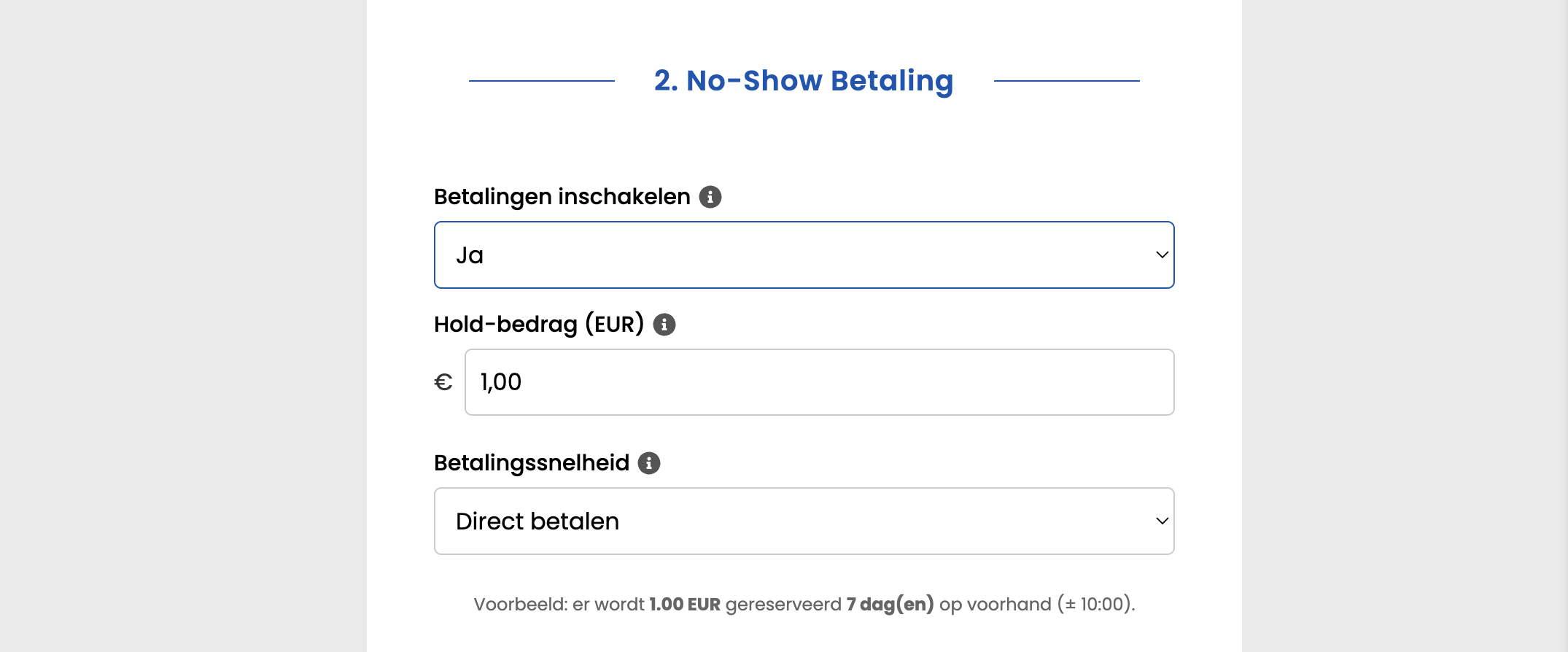Click the 1,00 value in amount field
Screen dimensions: 1568x652
click(501, 382)
